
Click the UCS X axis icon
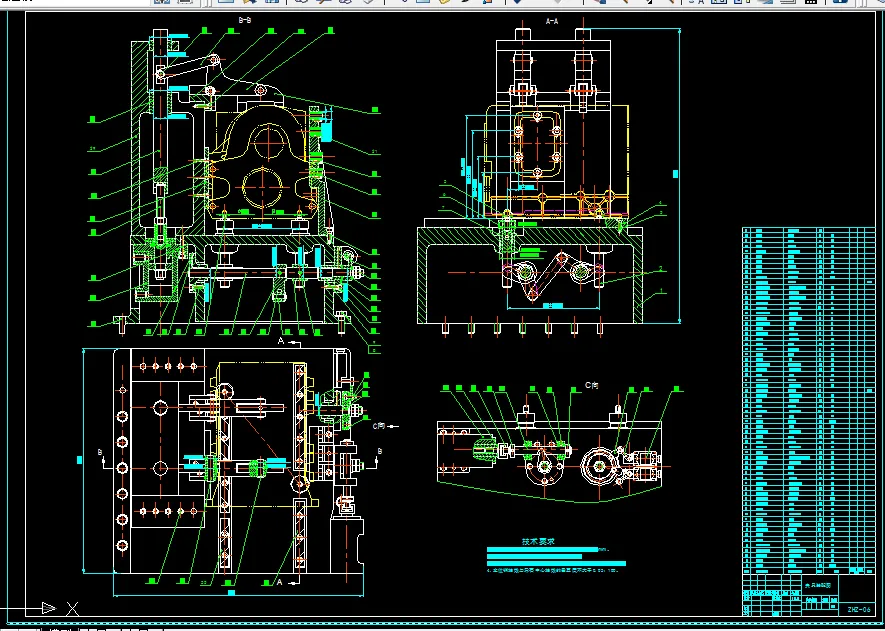72,608
